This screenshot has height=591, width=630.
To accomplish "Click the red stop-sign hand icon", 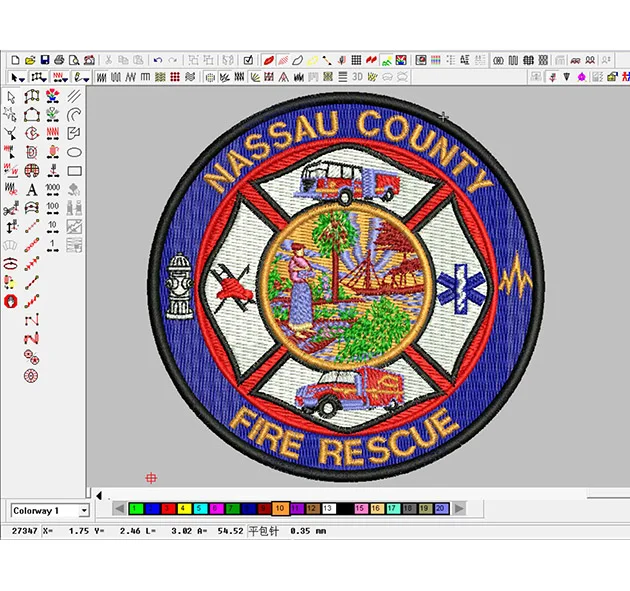I will coord(11,300).
